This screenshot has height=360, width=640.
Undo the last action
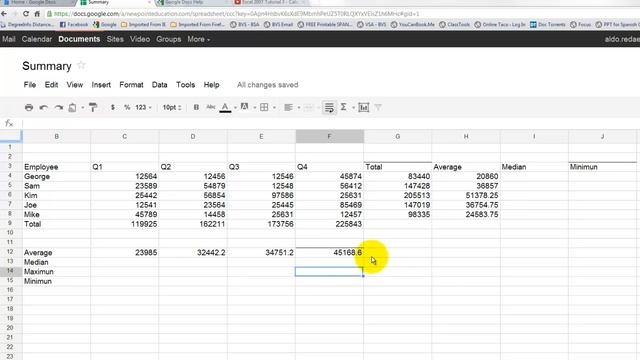pos(43,107)
